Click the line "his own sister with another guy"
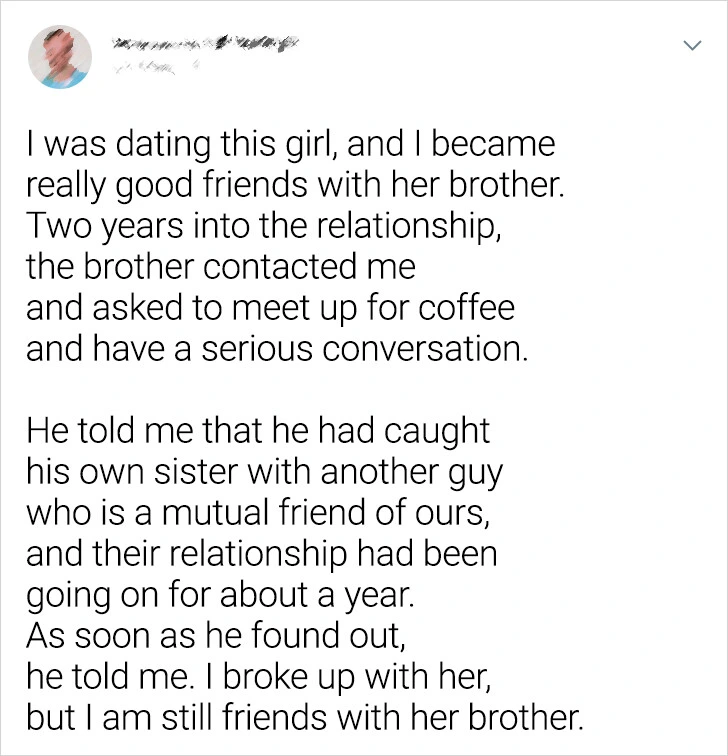Screen dimensions: 728x756 (x=265, y=471)
